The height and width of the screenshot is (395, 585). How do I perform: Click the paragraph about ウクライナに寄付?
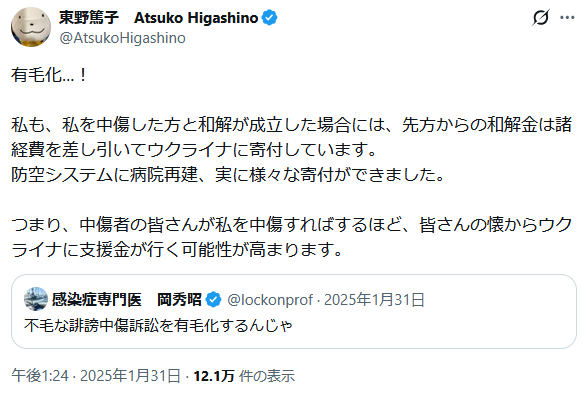point(291,137)
